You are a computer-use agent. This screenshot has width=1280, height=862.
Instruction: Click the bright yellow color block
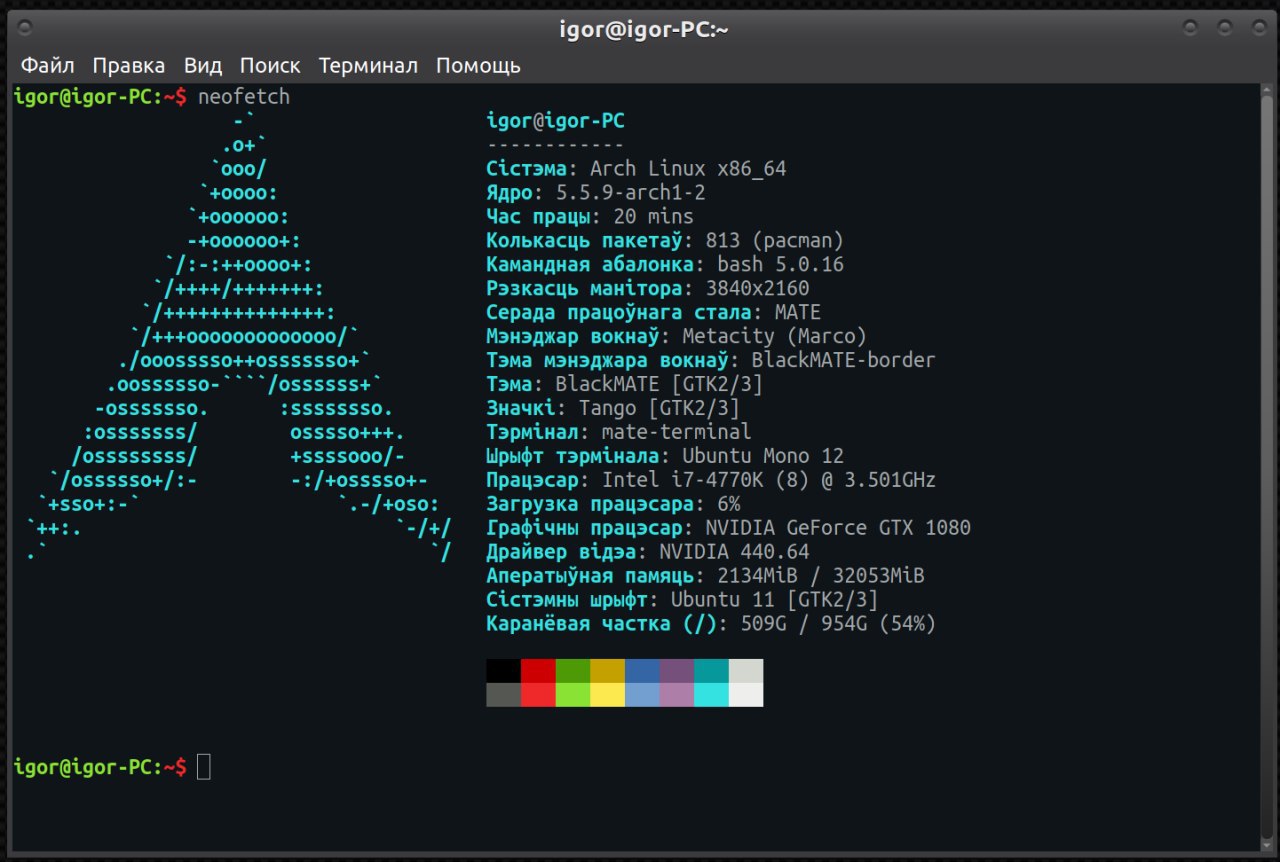[x=607, y=695]
